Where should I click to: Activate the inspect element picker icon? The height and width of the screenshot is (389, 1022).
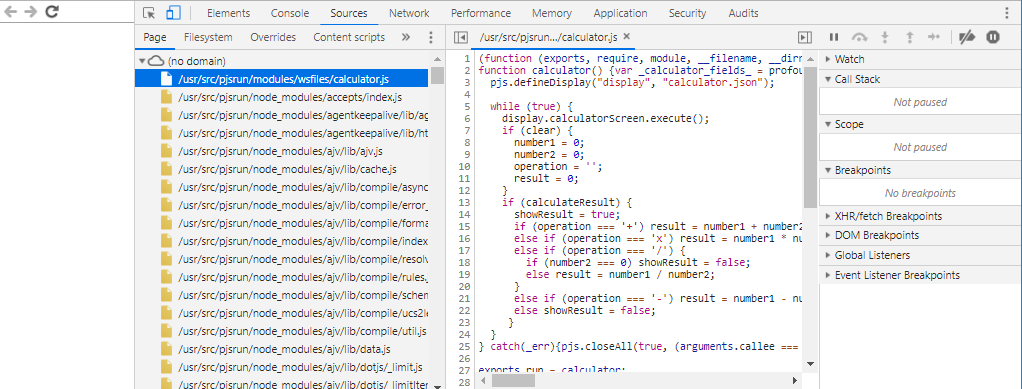coord(149,13)
